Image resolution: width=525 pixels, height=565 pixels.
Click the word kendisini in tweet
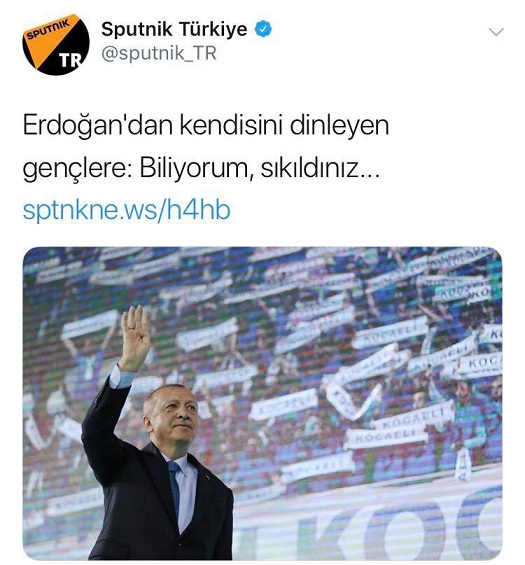point(231,125)
